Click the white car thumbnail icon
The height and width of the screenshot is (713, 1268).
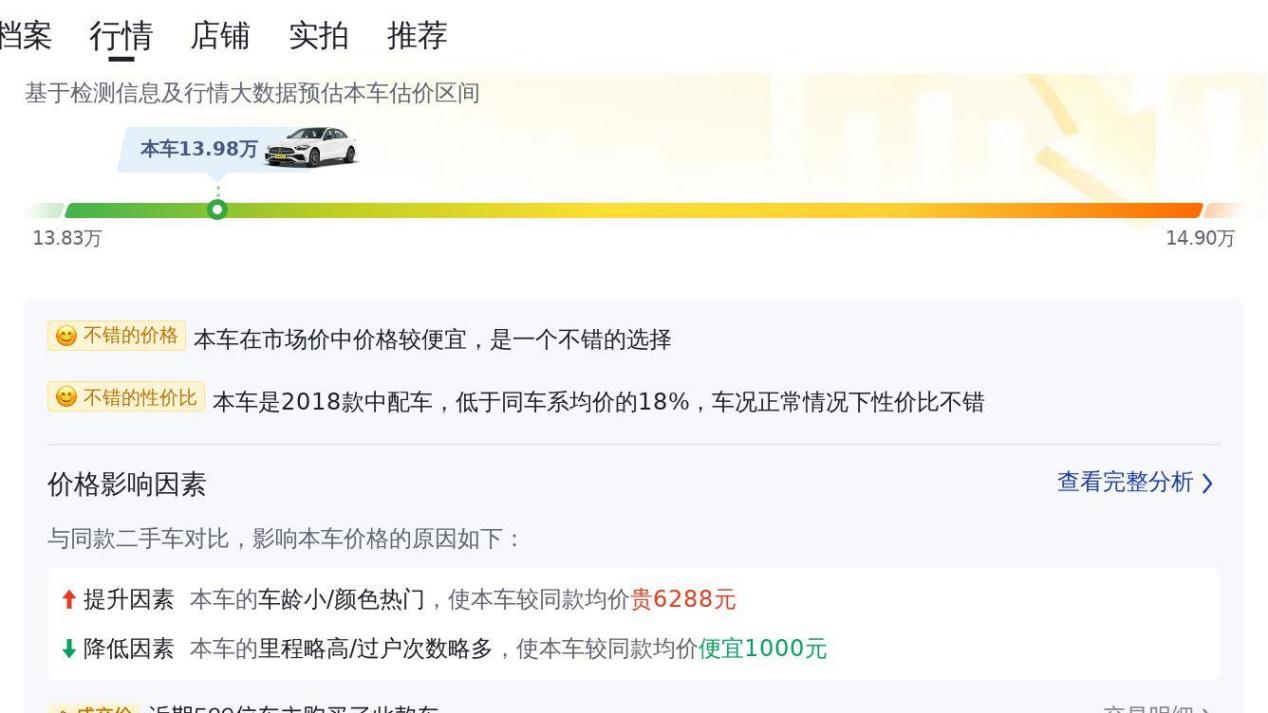pyautogui.click(x=311, y=148)
